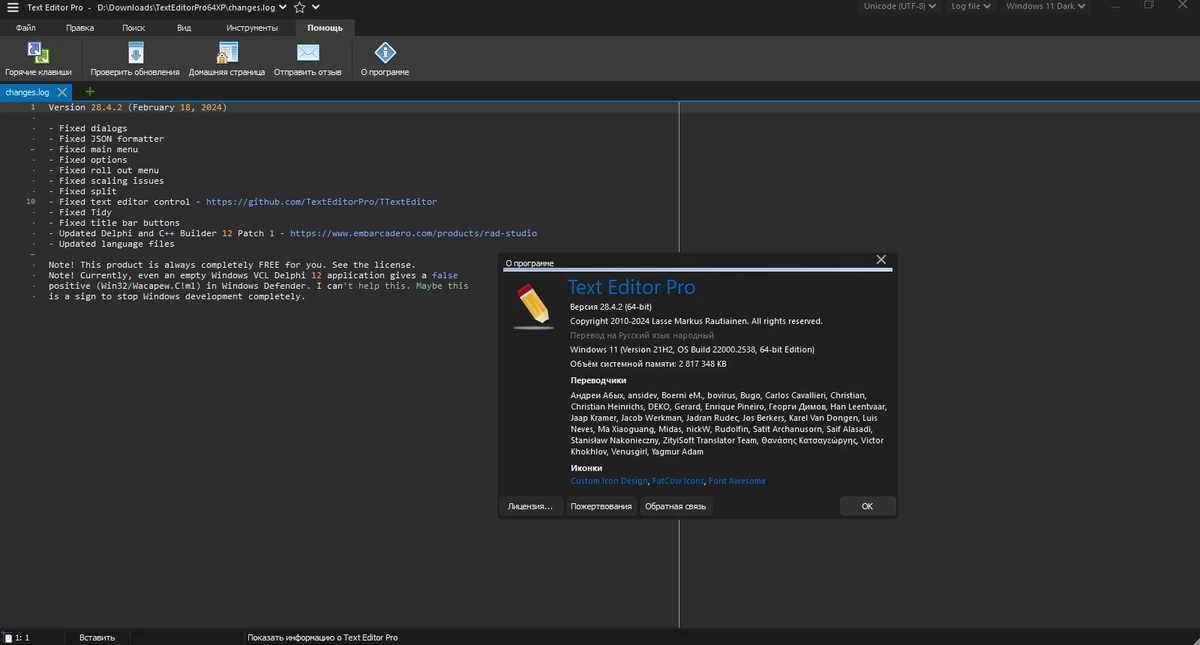Image resolution: width=1200 pixels, height=645 pixels.
Task: Open Домашняя страница home page icon
Action: coord(227,52)
